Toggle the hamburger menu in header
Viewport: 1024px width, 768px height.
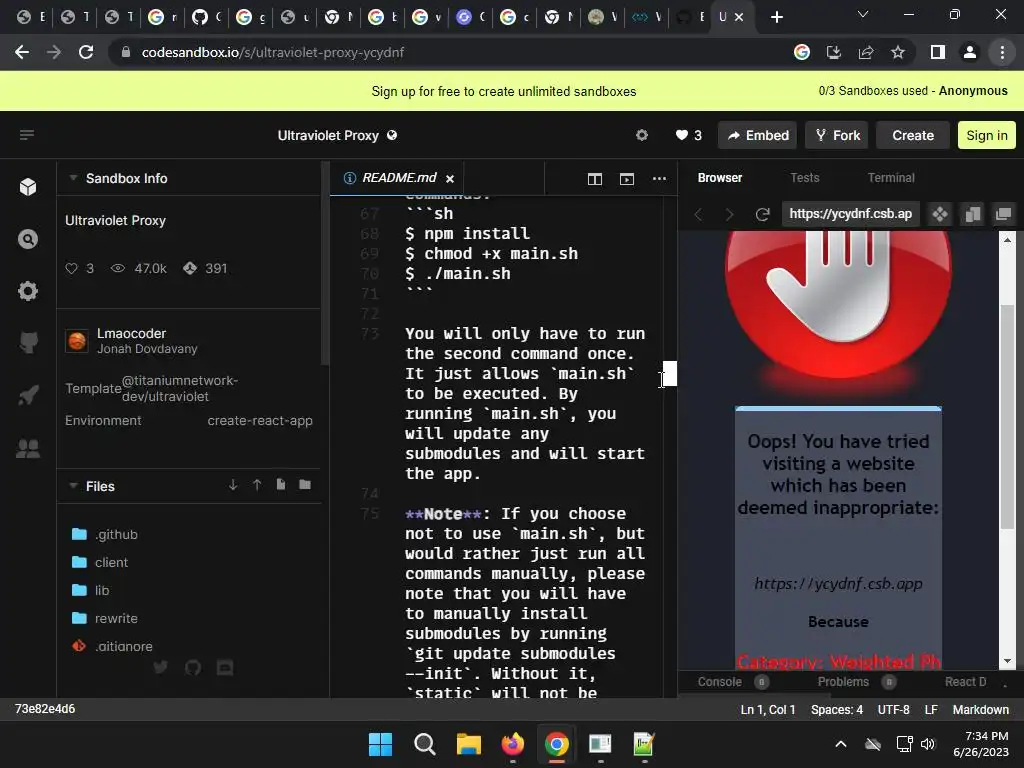27,135
